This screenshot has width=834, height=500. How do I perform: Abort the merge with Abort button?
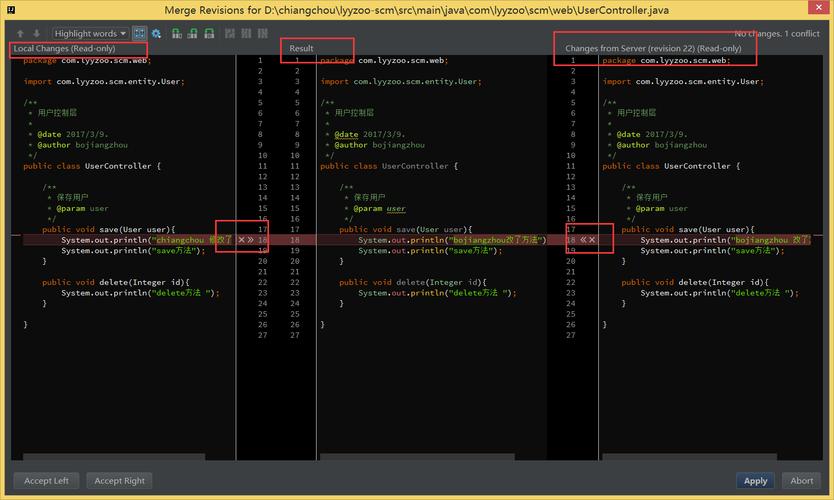click(802, 480)
